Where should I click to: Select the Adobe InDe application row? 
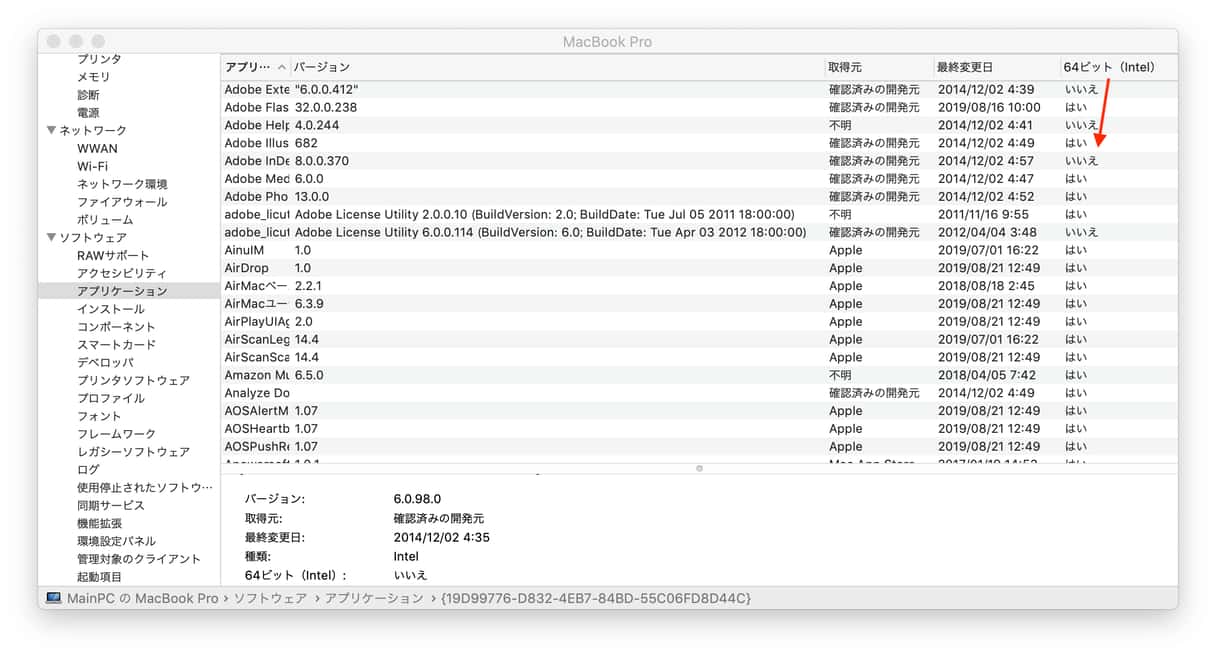tap(699, 161)
